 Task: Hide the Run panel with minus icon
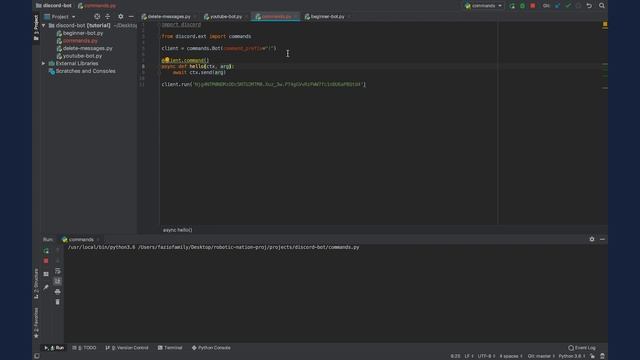(602, 240)
